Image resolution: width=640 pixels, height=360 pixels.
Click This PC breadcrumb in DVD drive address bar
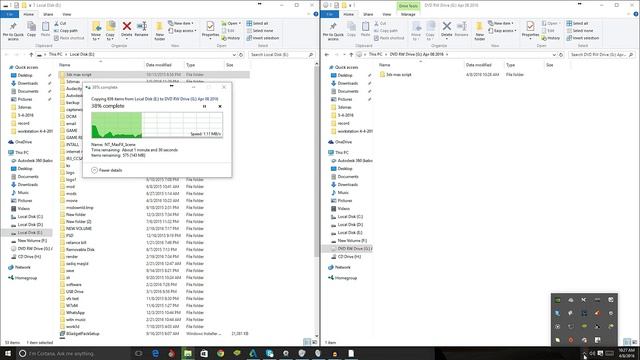376,54
